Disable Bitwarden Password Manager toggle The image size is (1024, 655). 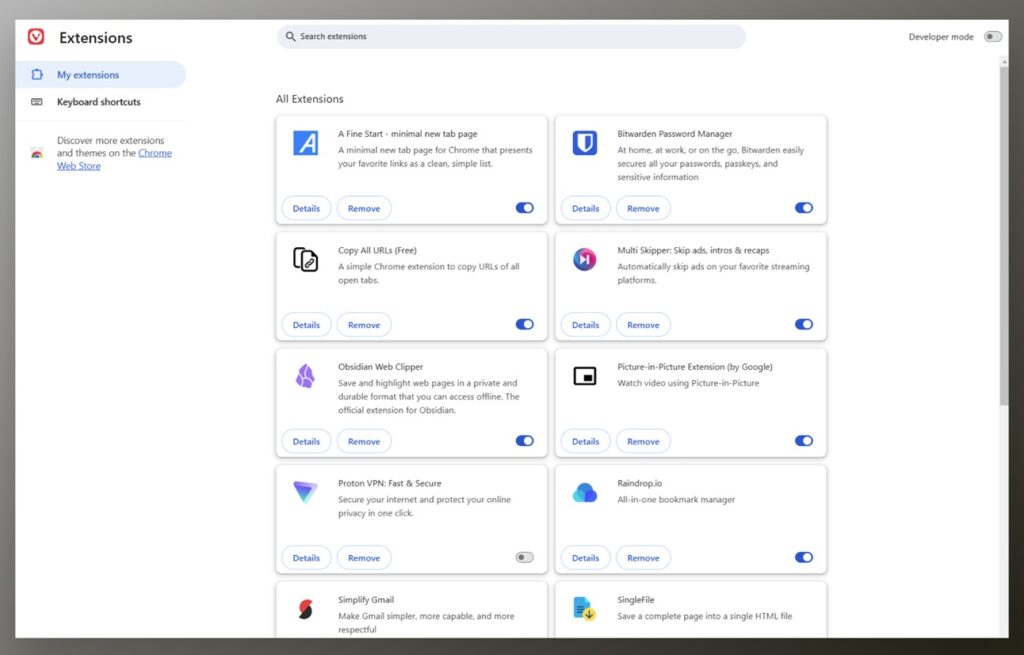[804, 208]
